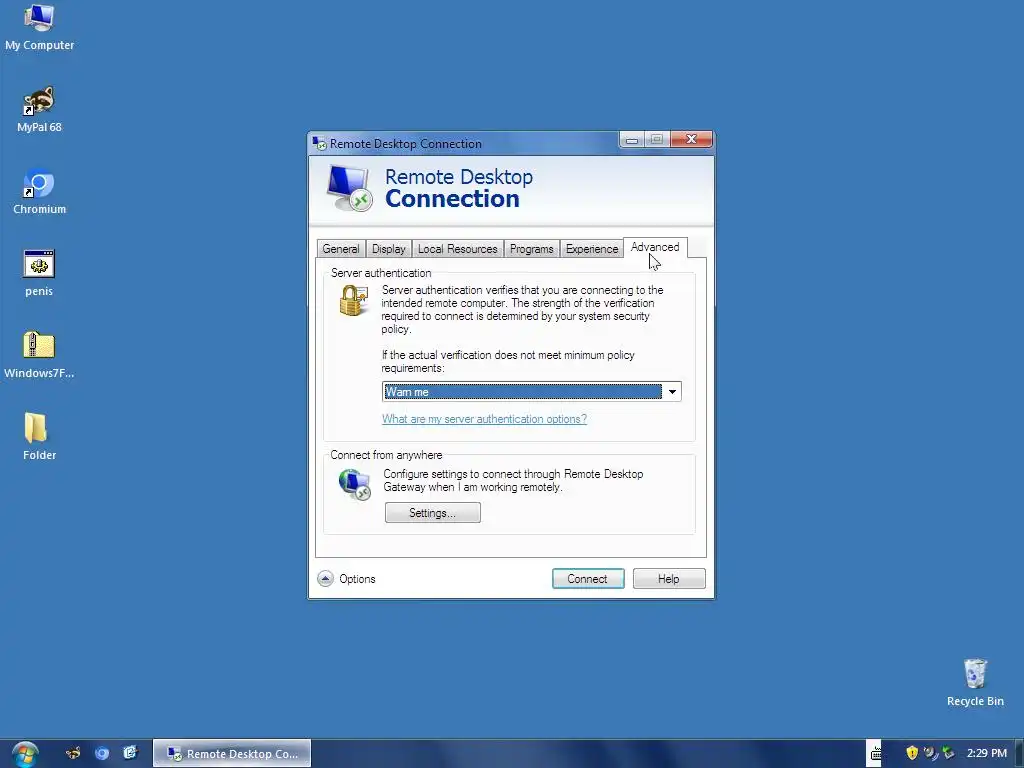Screen dimensions: 1024x768
Task: Switch to the General tab
Action: pyautogui.click(x=341, y=249)
